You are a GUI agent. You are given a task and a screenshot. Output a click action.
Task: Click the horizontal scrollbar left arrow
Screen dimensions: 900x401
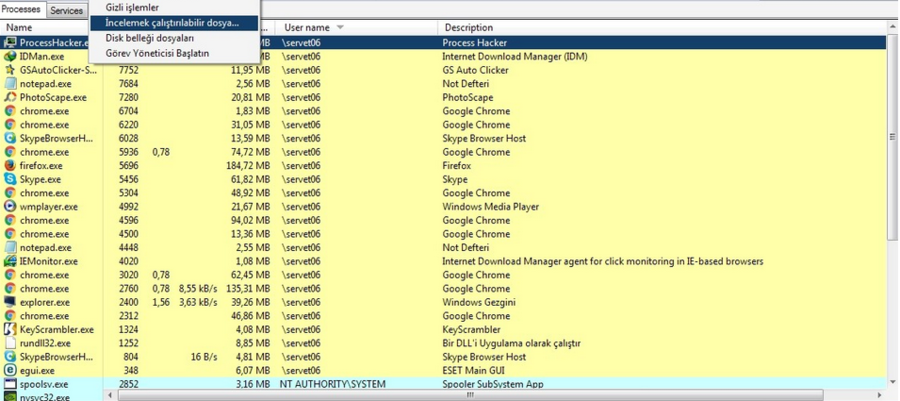[x=108, y=395]
